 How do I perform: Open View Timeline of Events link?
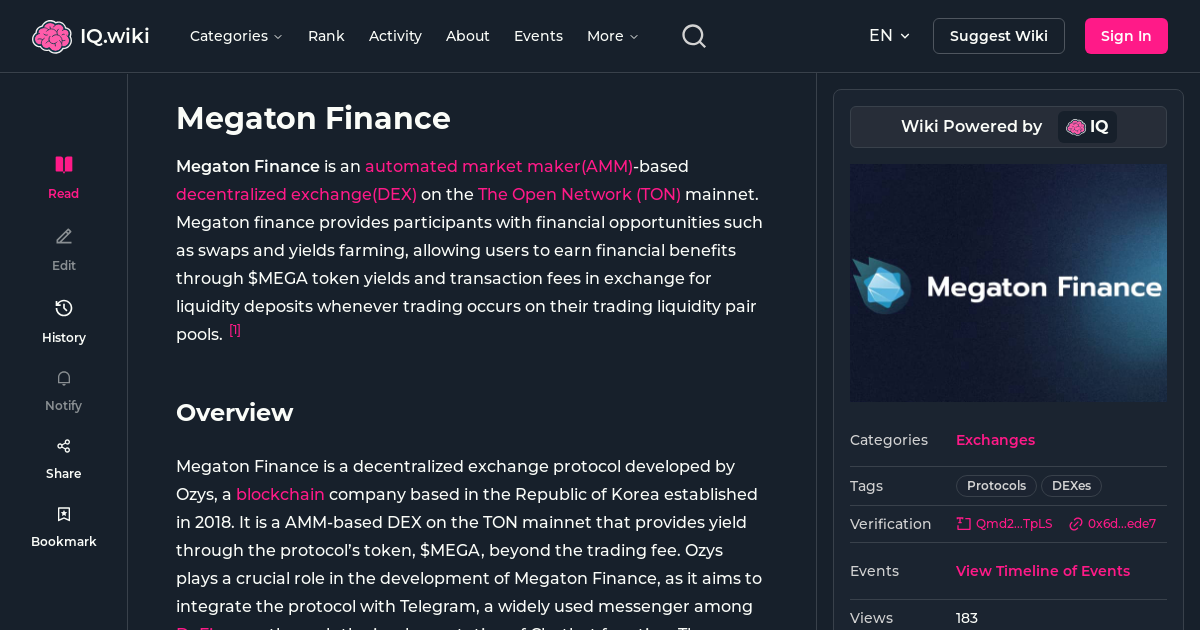(x=1042, y=570)
